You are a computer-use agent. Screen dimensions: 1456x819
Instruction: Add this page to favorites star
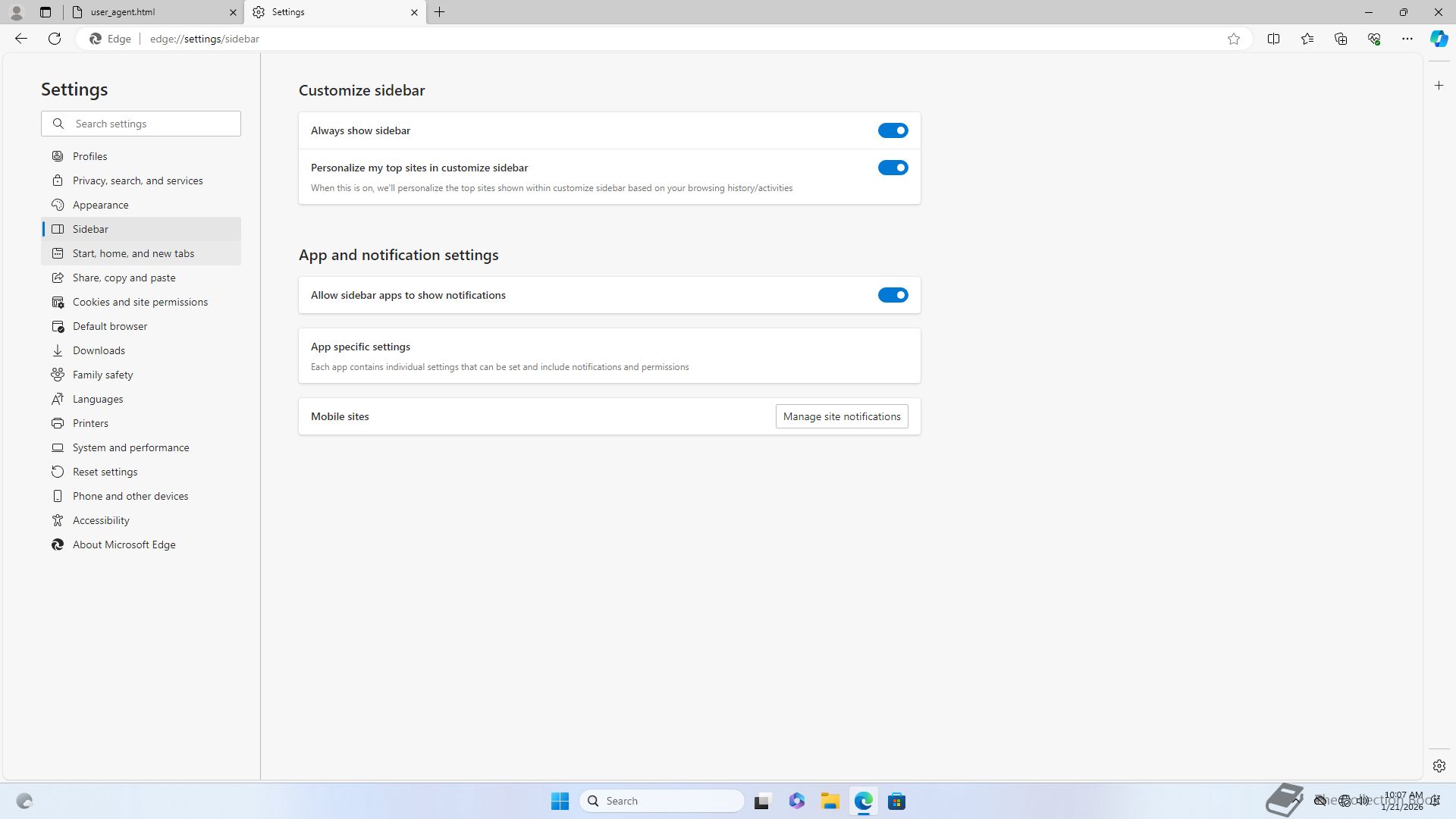[x=1234, y=39]
